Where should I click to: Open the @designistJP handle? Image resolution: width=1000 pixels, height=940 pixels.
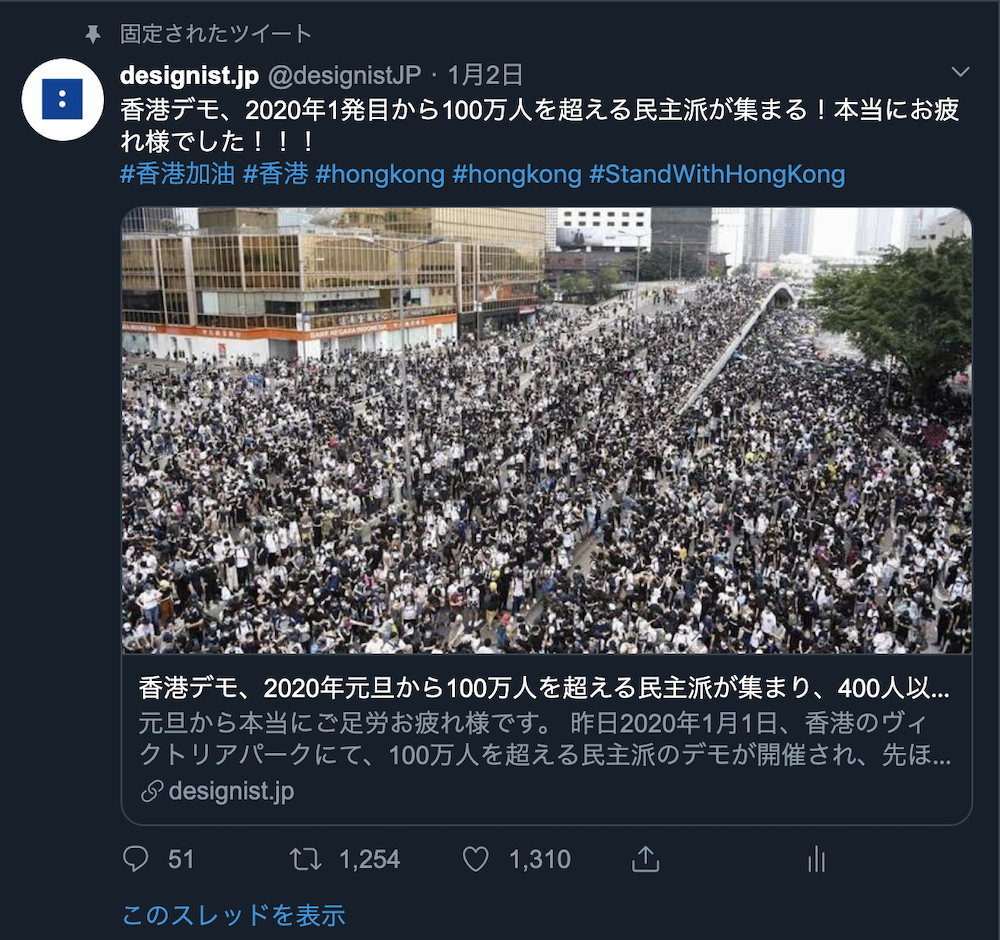click(x=344, y=75)
